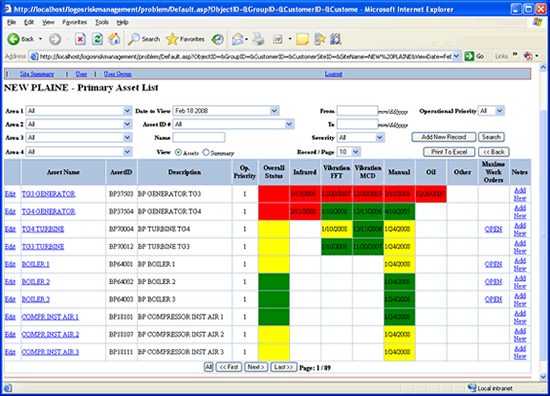Click the << First page button

229,367
